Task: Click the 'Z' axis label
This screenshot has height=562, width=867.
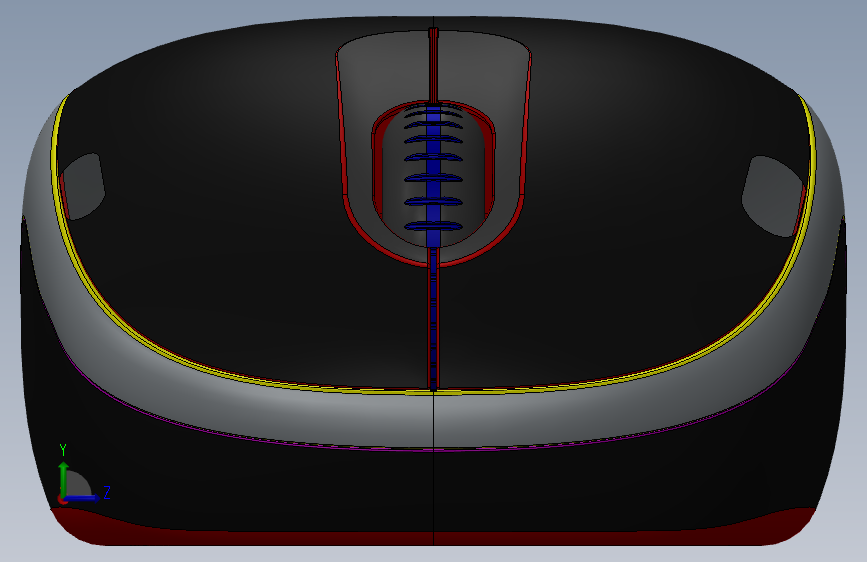Action: 107,492
